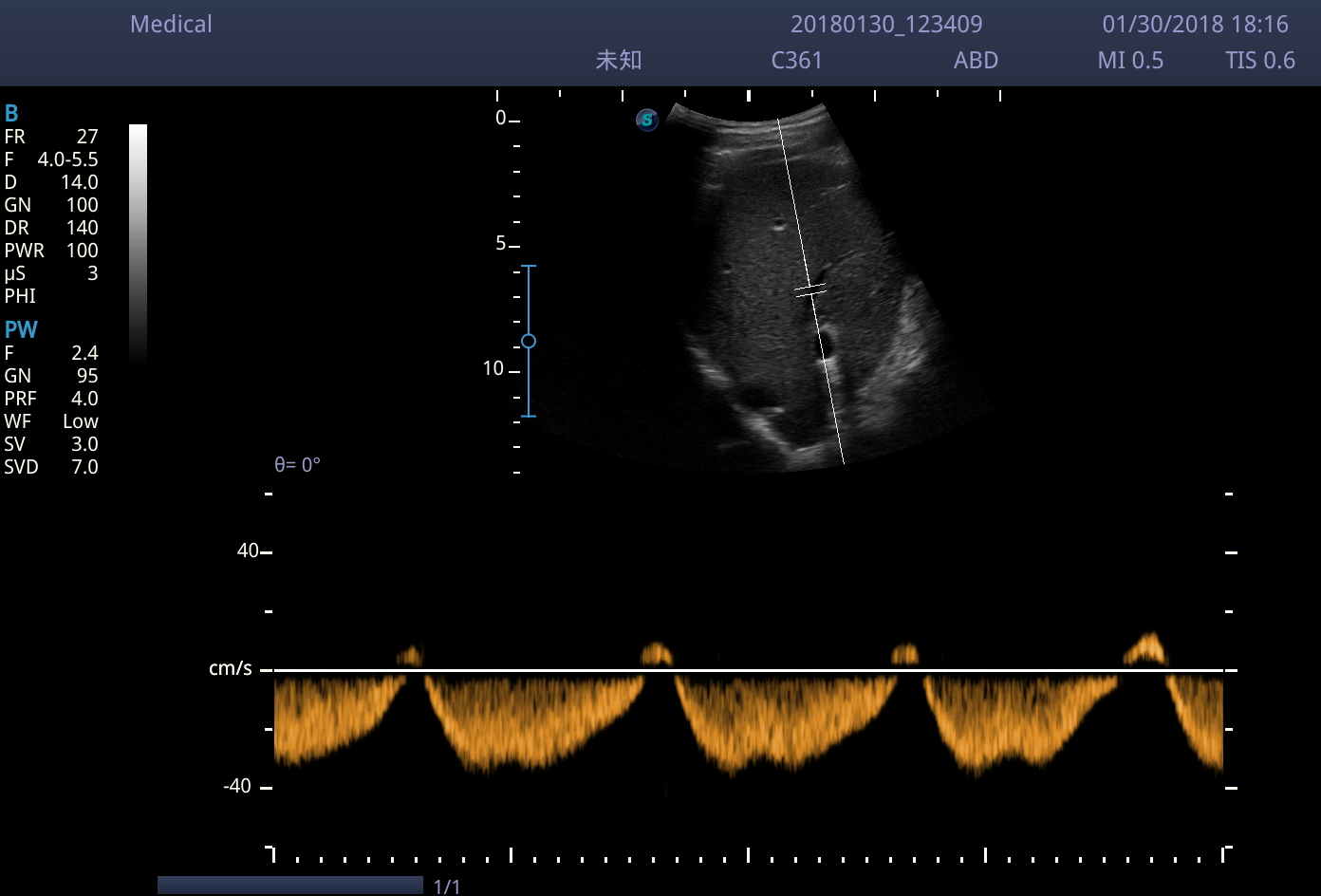Click the cine loop progress bar
Screen dimensions: 1321x896
click(x=290, y=886)
